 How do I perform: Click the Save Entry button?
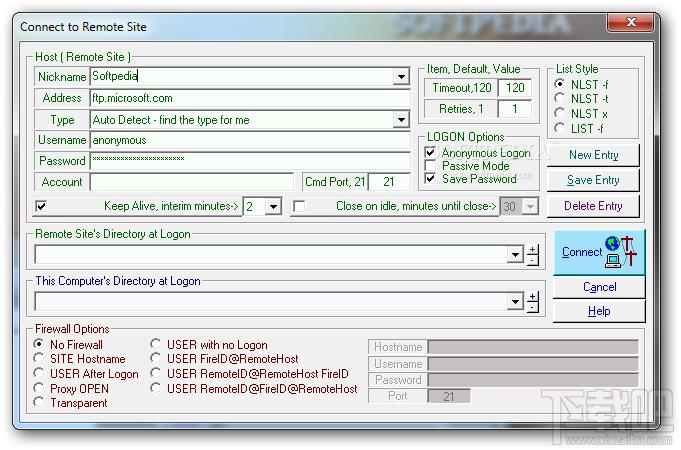tap(593, 180)
